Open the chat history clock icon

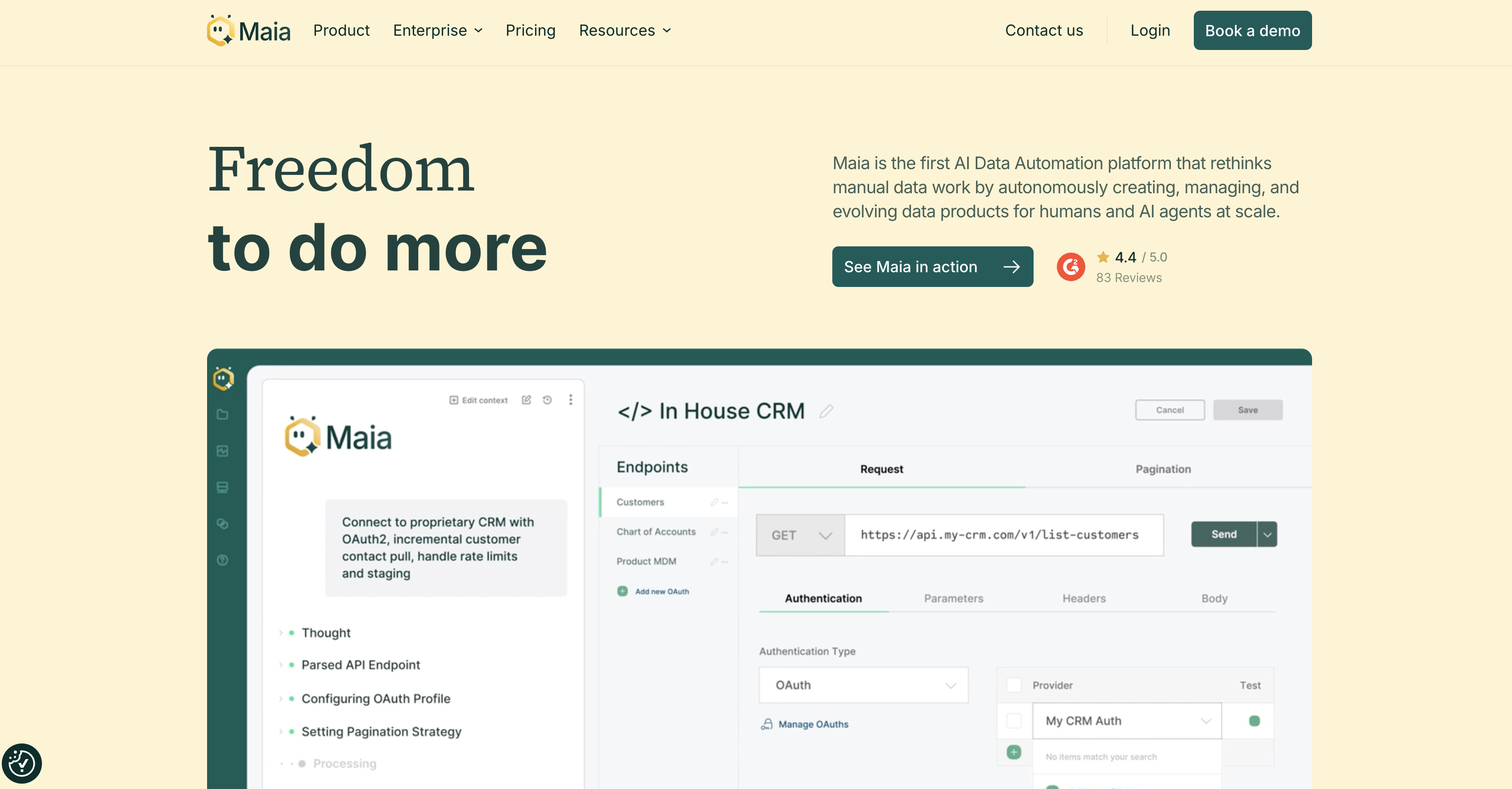[547, 400]
